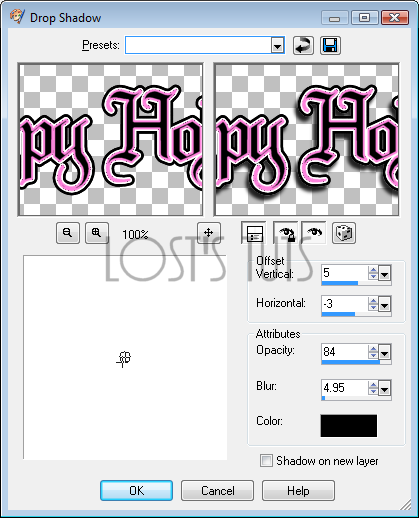Reset settings to default with arrow icon

pyautogui.click(x=303, y=45)
